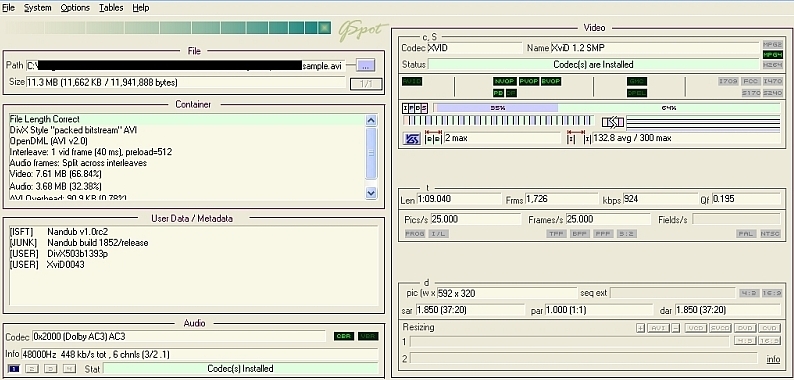794x380 pixels.
Task: Click the plus button beside the AVI preset
Action: pyautogui.click(x=641, y=328)
